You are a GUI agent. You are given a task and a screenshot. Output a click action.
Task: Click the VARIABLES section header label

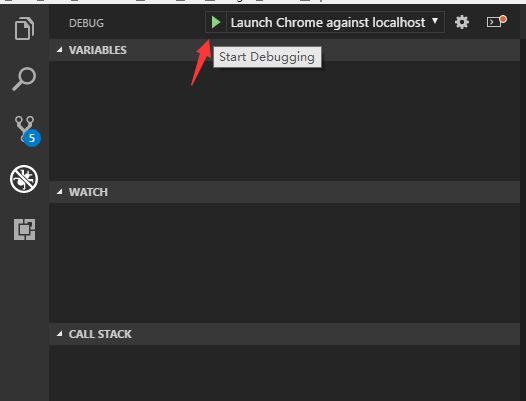[98, 50]
